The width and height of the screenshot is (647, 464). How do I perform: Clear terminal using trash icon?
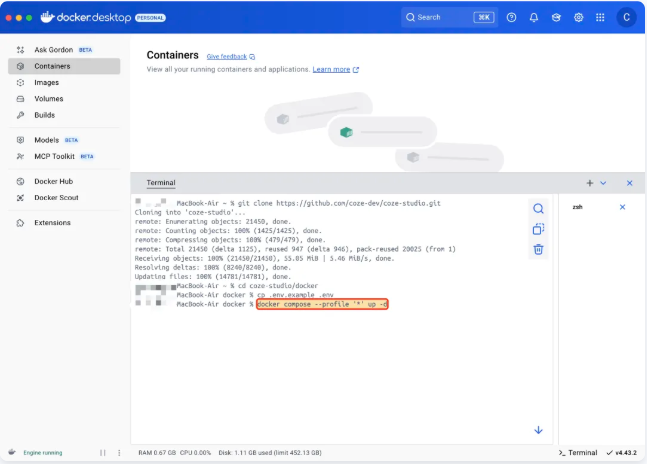coord(538,249)
